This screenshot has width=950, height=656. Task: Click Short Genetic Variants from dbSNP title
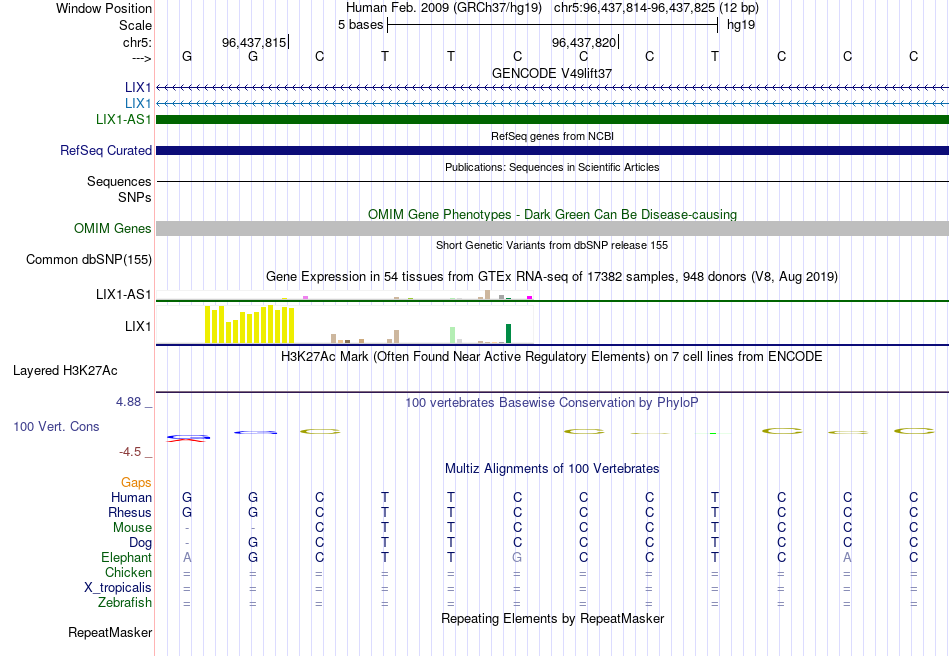(552, 245)
